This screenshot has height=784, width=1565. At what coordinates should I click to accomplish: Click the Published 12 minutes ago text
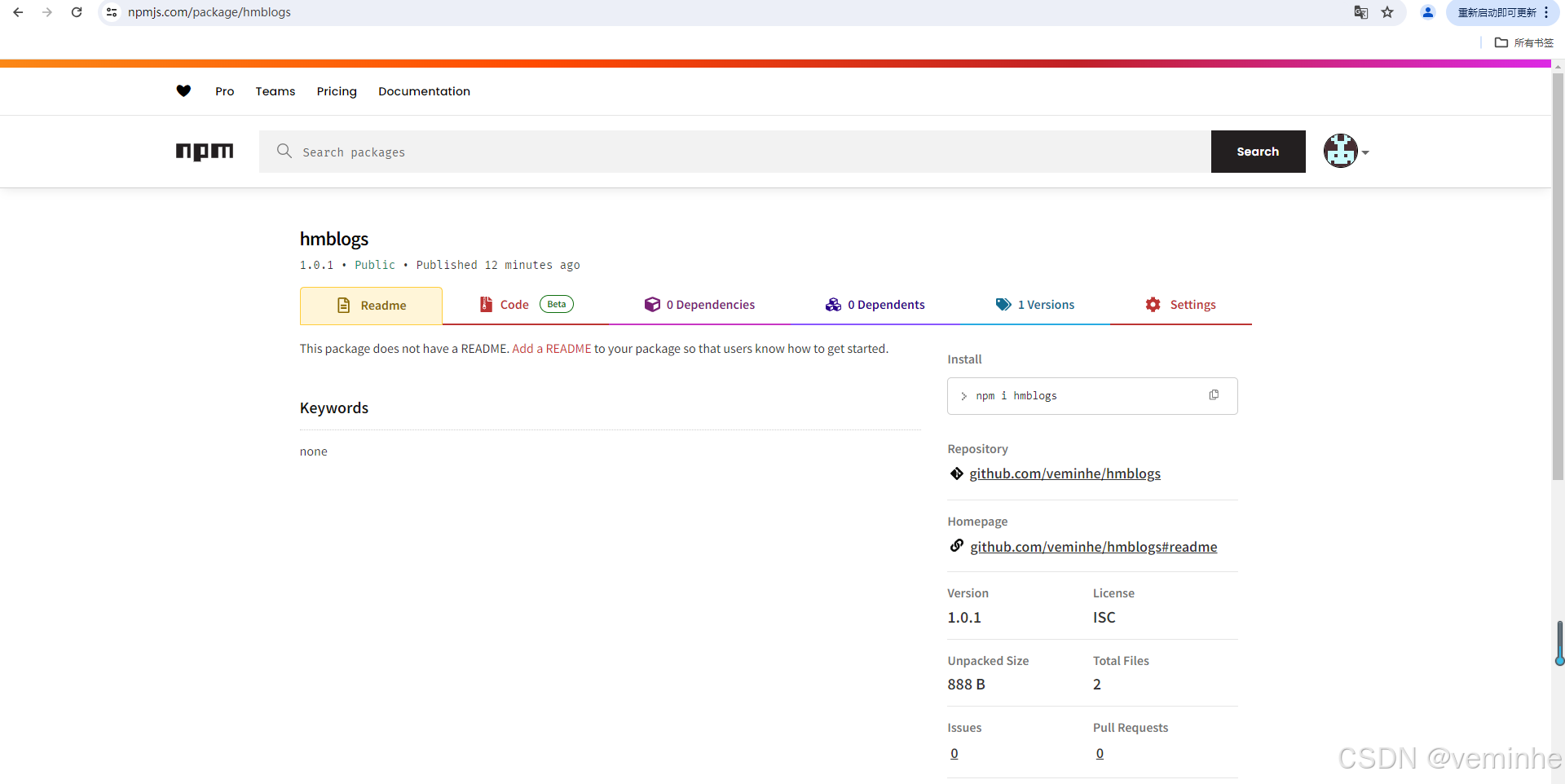(x=498, y=265)
